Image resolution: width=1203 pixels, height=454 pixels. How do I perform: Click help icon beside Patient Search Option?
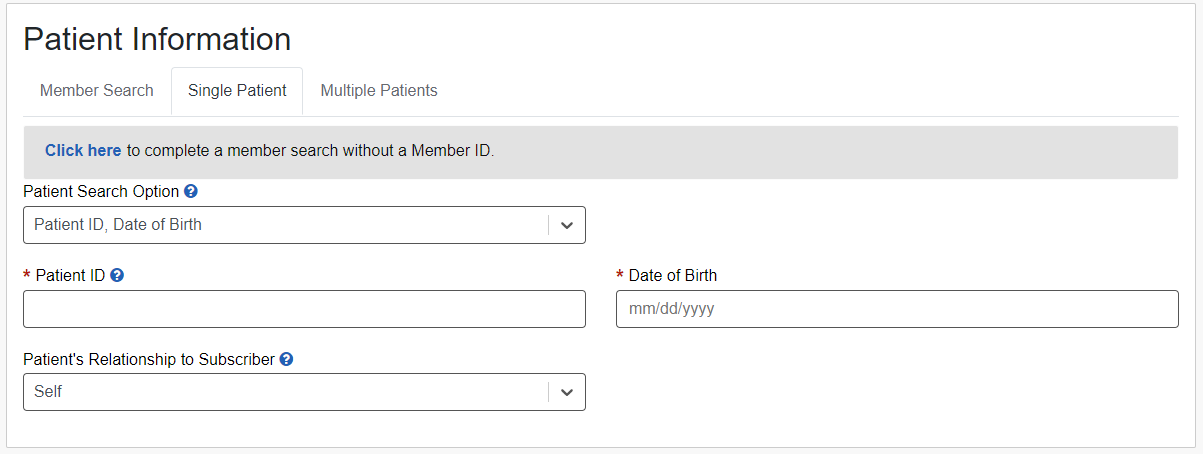coord(191,191)
